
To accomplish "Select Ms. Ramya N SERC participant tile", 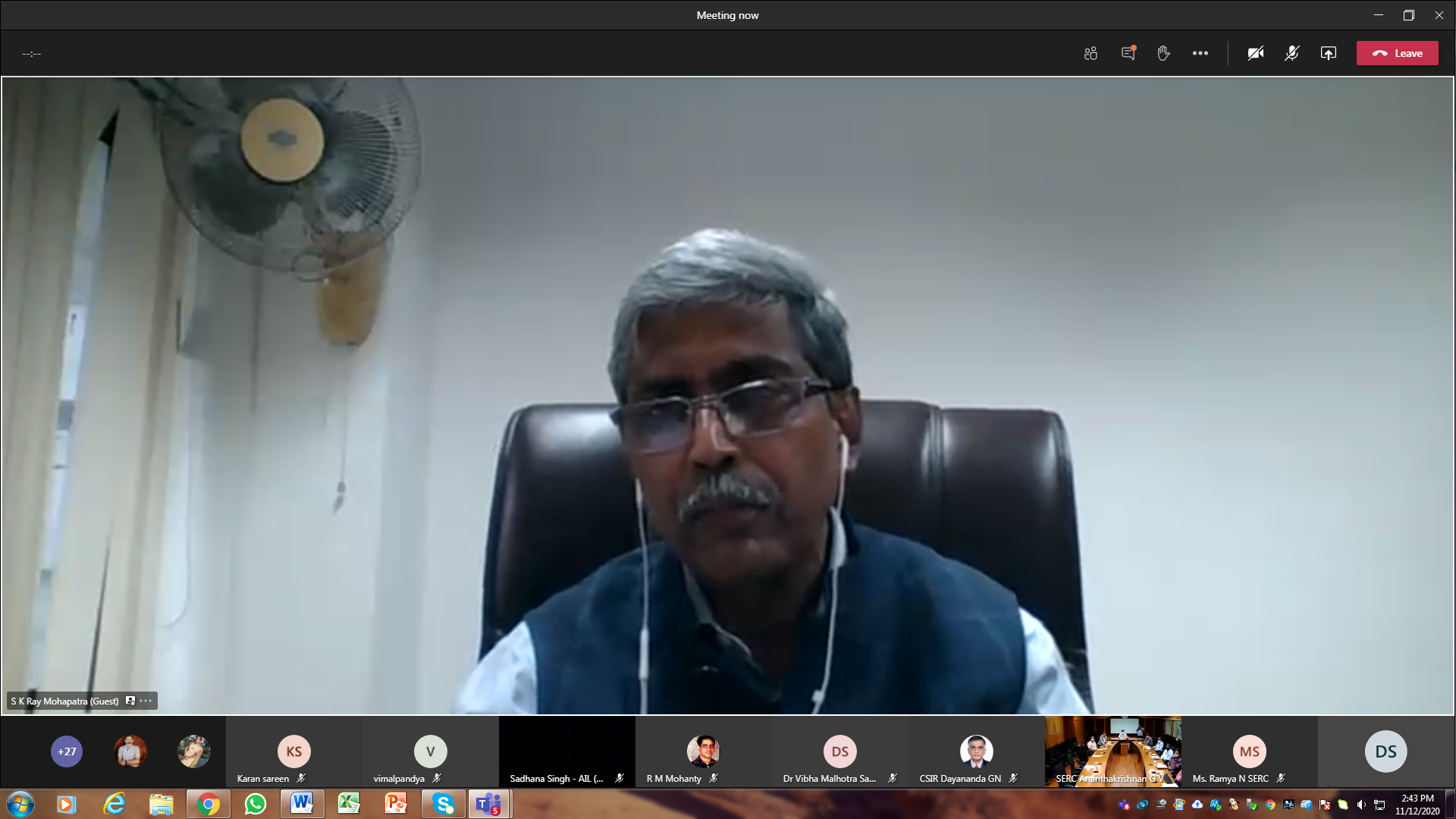I will 1250,752.
